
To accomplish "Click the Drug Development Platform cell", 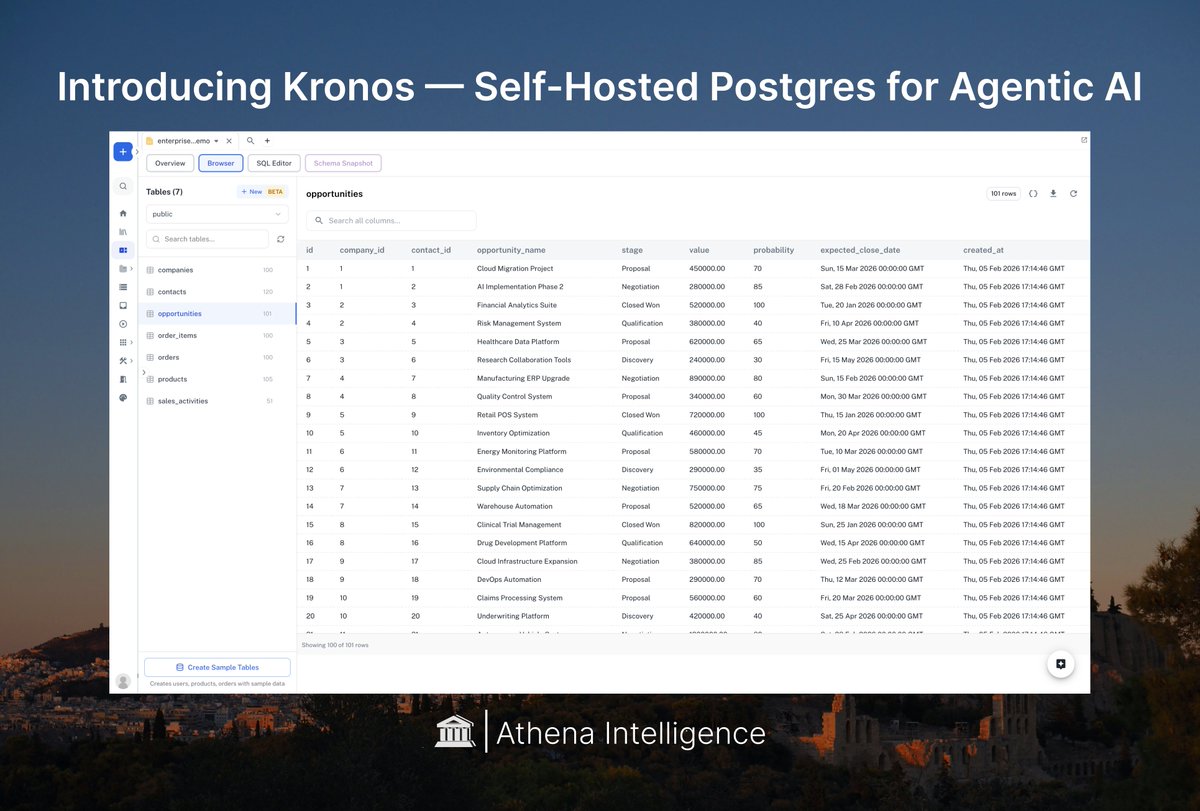I will [522, 543].
